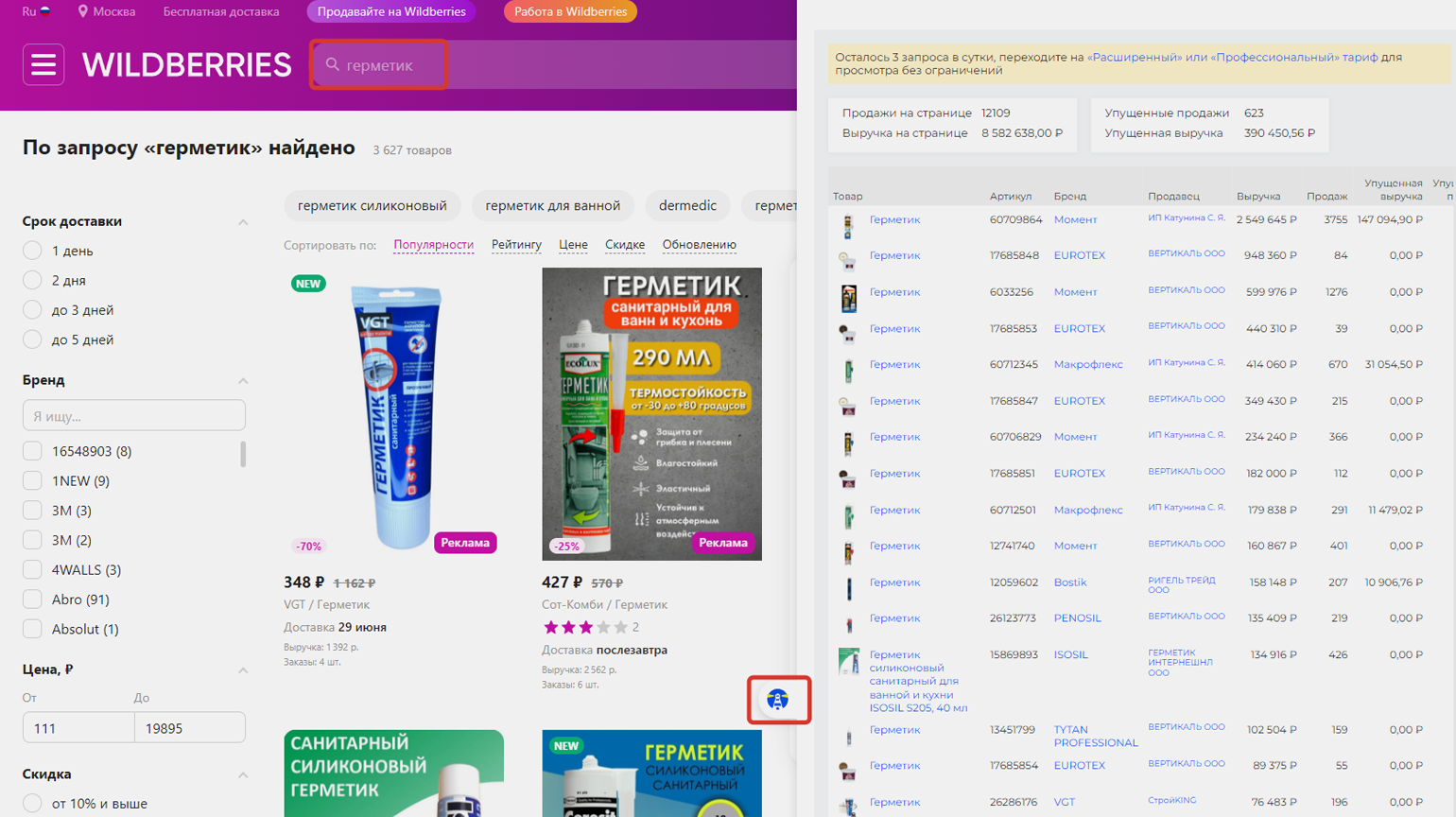Open Герметик силиконовый санитарный ISOSIL product link
Screen dimensions: 1456x817
coord(917,681)
